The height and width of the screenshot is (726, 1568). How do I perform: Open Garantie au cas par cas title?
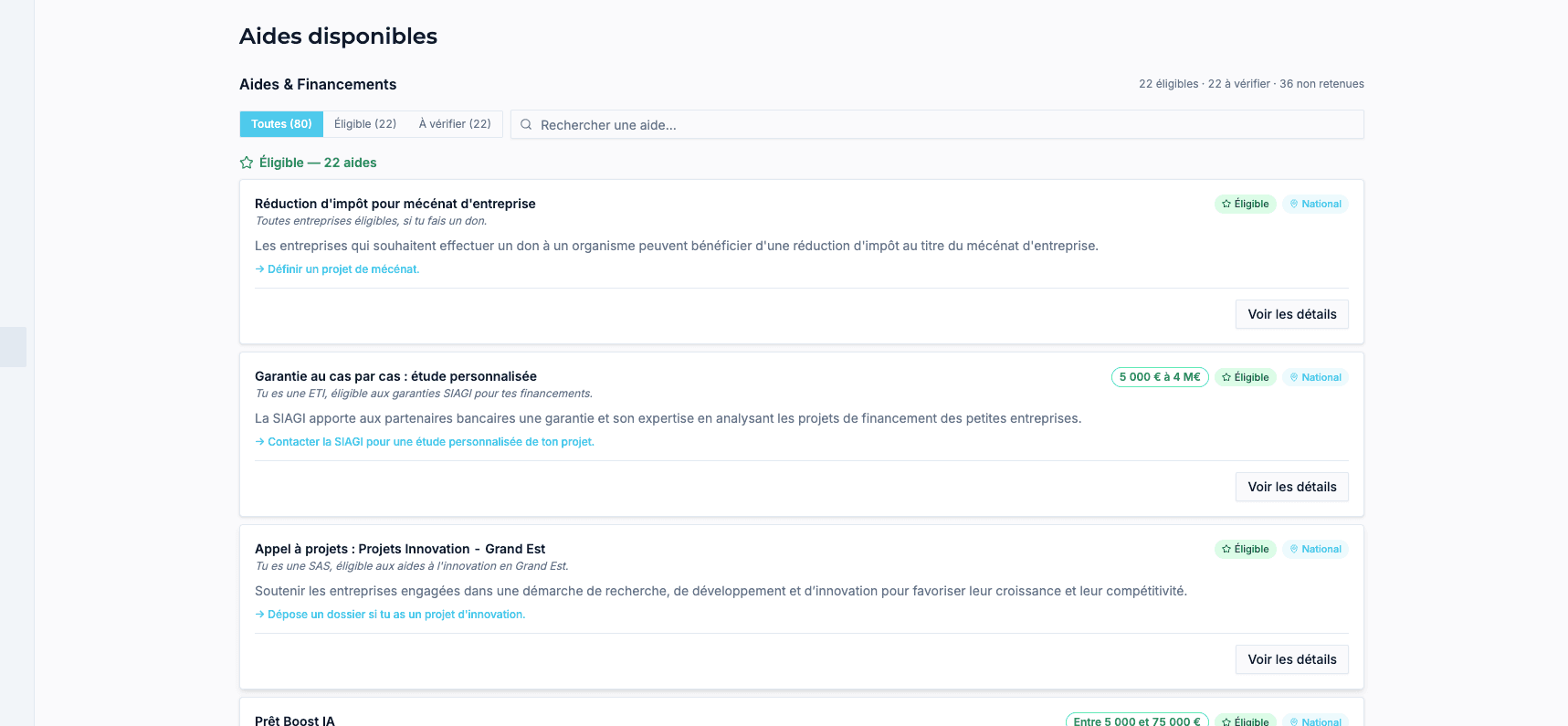(x=395, y=376)
